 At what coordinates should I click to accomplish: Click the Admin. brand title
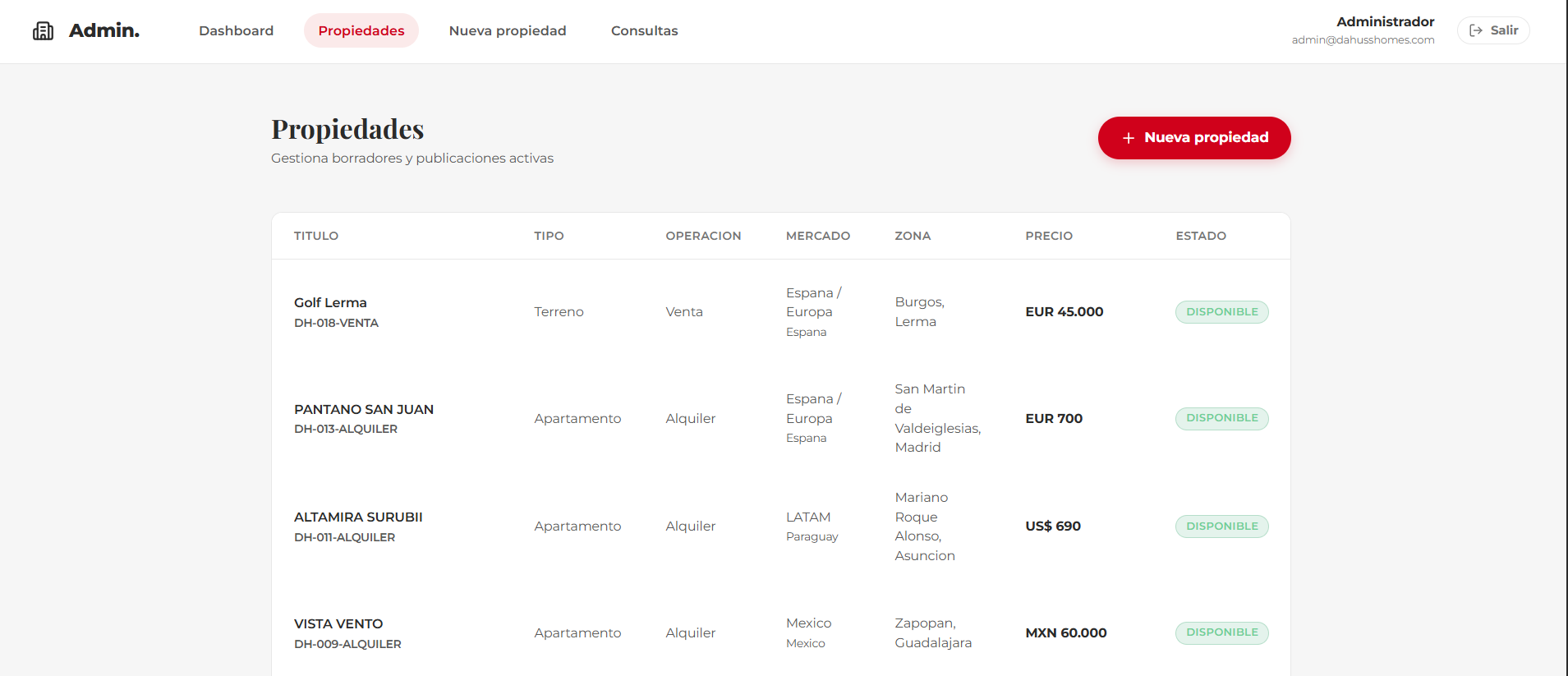coord(104,30)
